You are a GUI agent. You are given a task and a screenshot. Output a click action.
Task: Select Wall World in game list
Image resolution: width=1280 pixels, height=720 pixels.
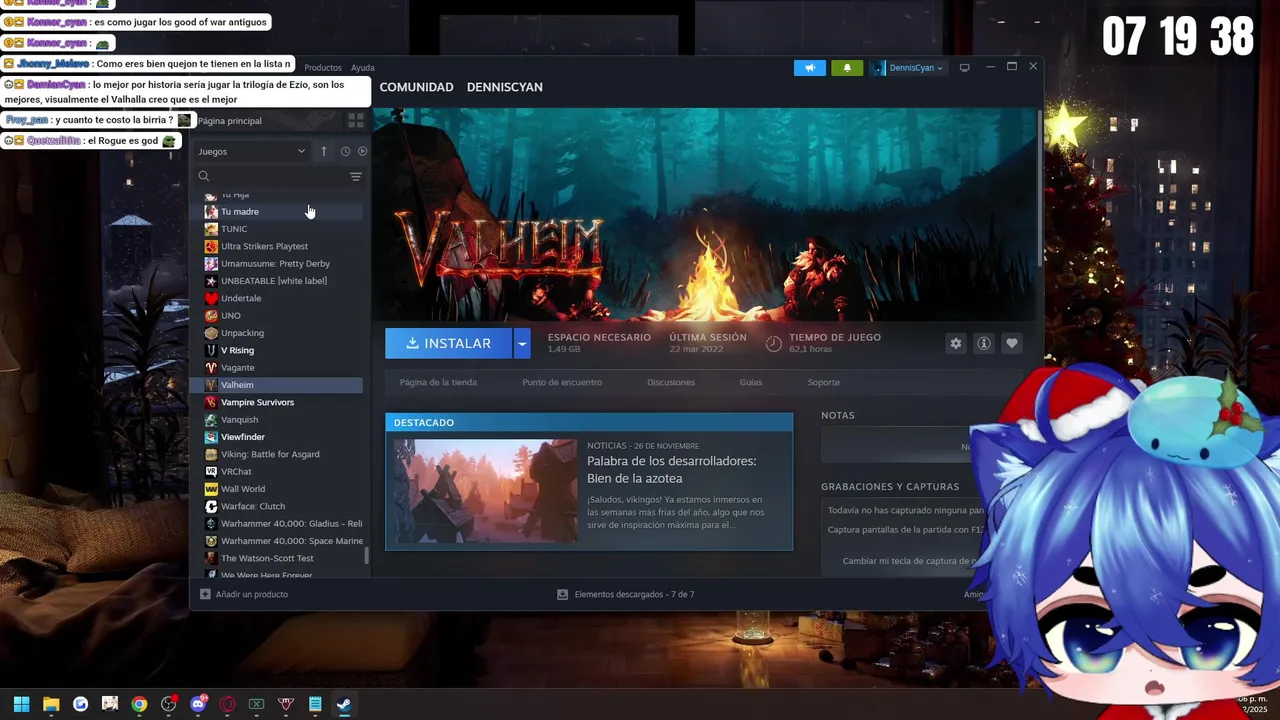pos(276,489)
